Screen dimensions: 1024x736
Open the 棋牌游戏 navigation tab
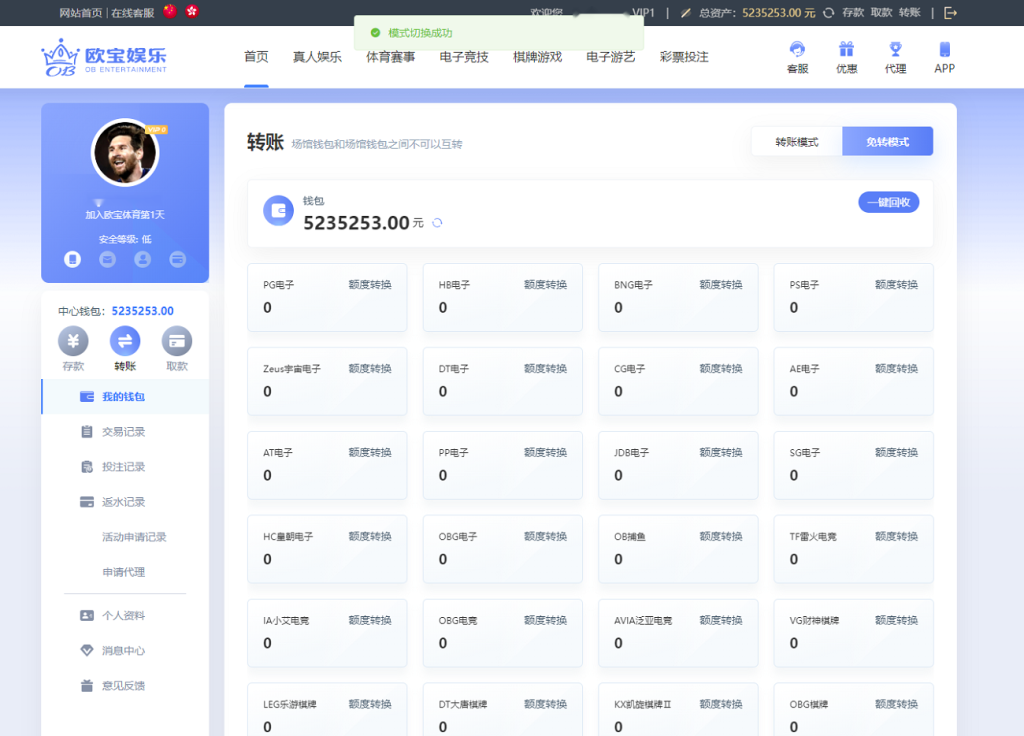coord(536,57)
